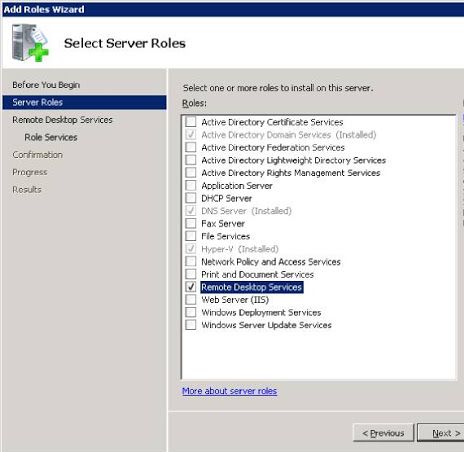The image size is (464, 452).
Task: Check Active Directory Federation Services checkbox
Action: [x=191, y=147]
